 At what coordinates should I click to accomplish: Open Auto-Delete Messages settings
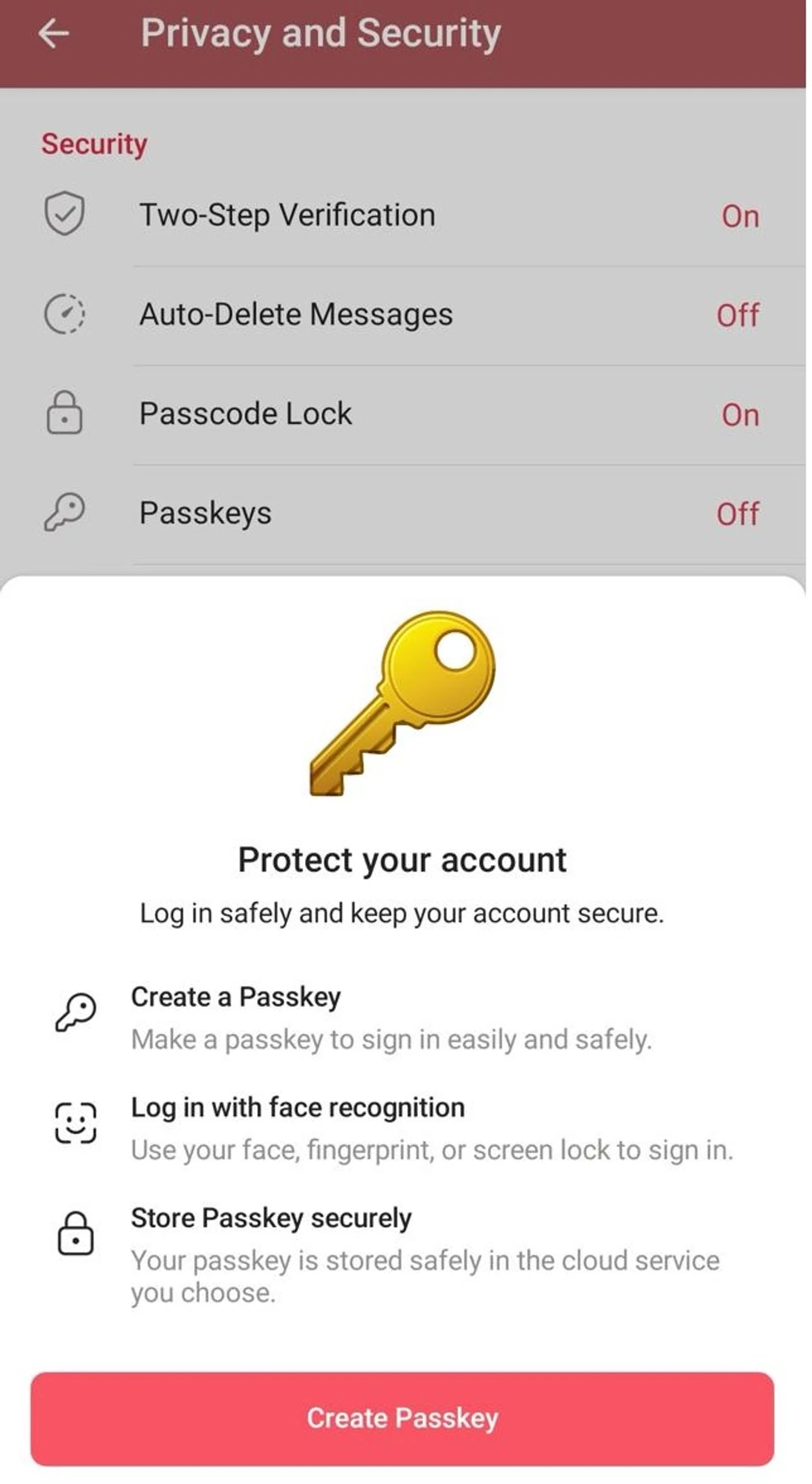coord(296,315)
